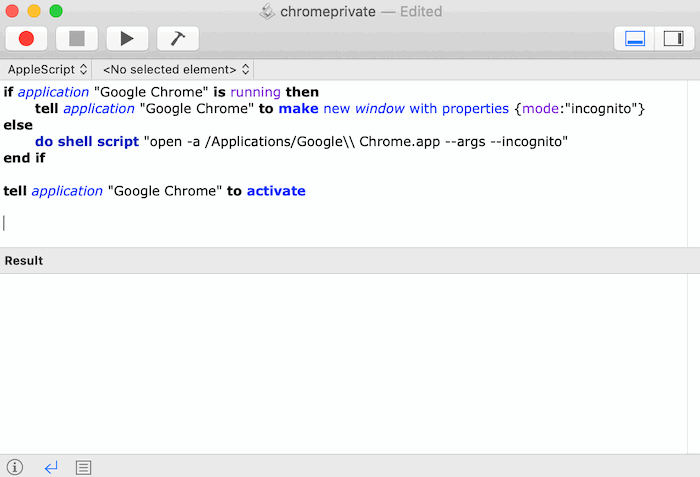Click the word activate in script
700x477 pixels.
276,191
